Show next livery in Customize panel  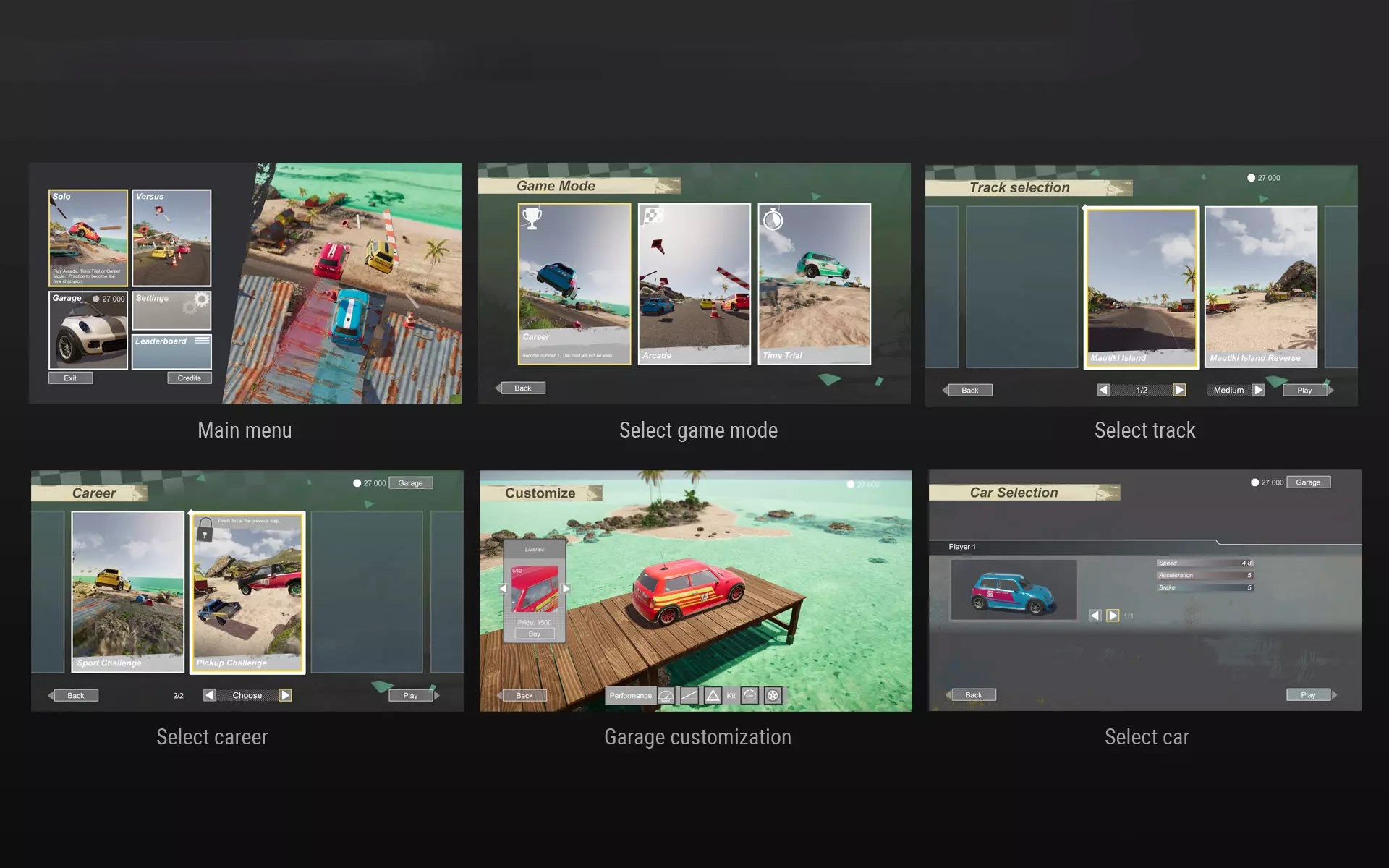pos(566,589)
